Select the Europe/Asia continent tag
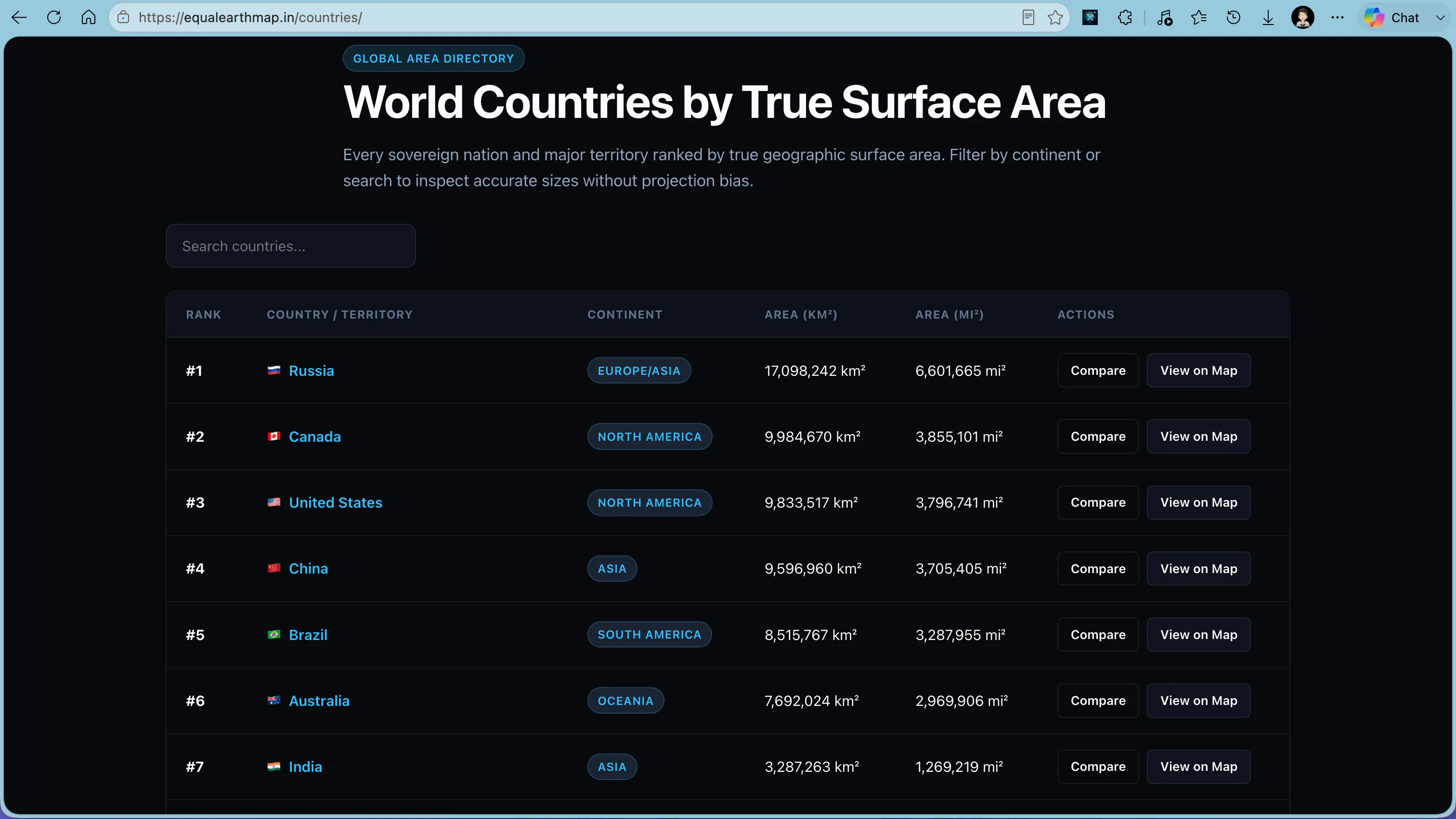Viewport: 1456px width, 819px height. (x=639, y=371)
